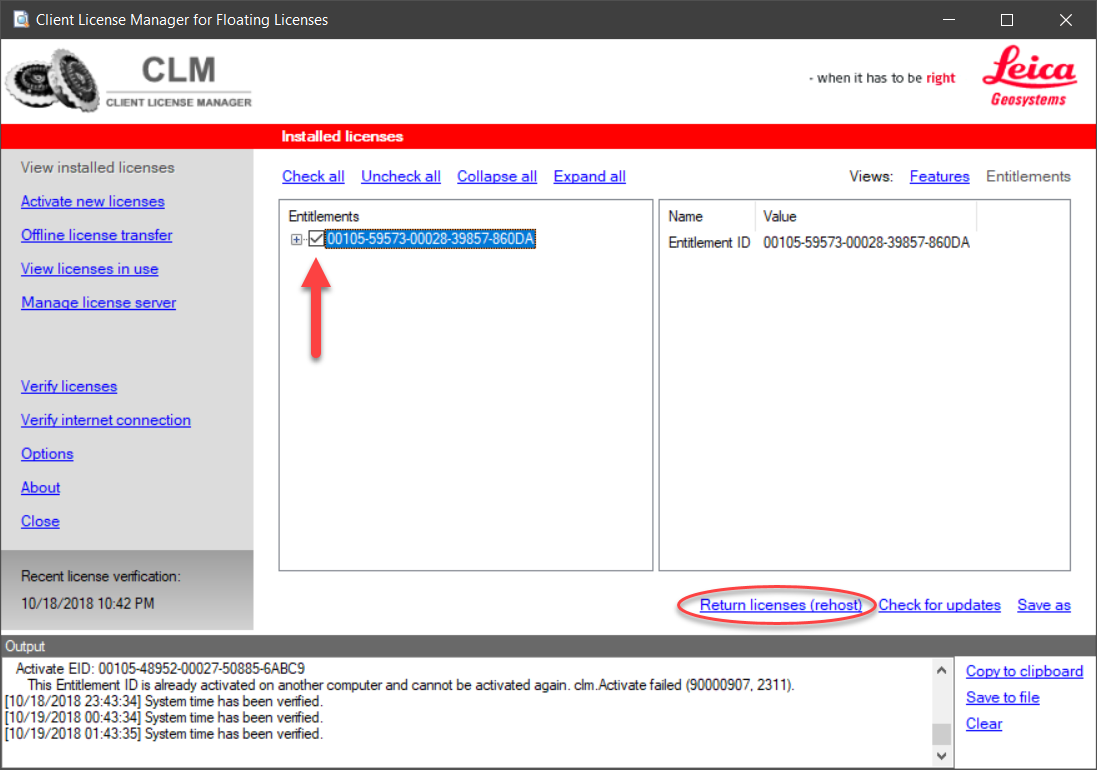Click the output scrollbar thumb

click(x=942, y=734)
